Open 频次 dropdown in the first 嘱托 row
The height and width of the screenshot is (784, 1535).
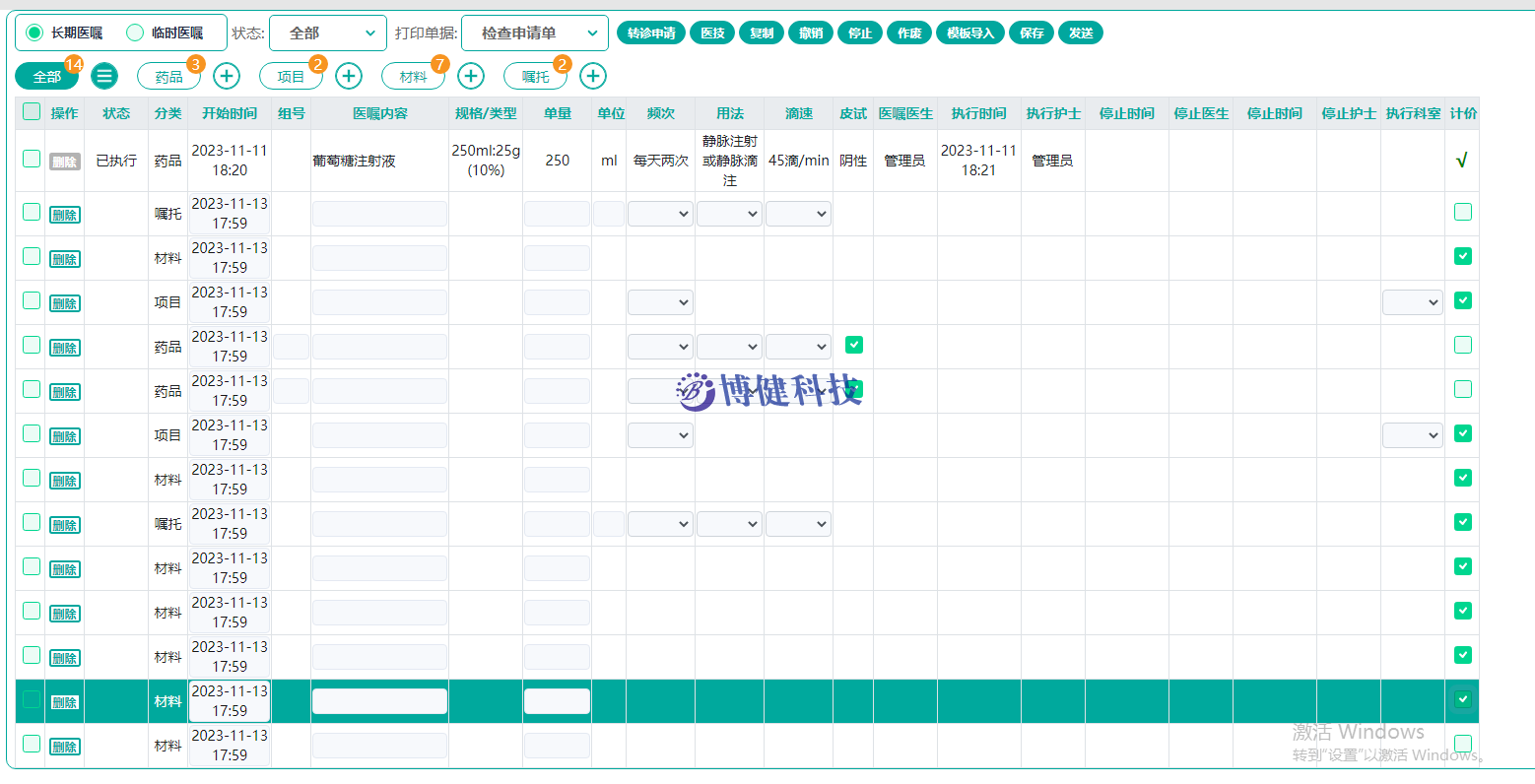tap(660, 214)
